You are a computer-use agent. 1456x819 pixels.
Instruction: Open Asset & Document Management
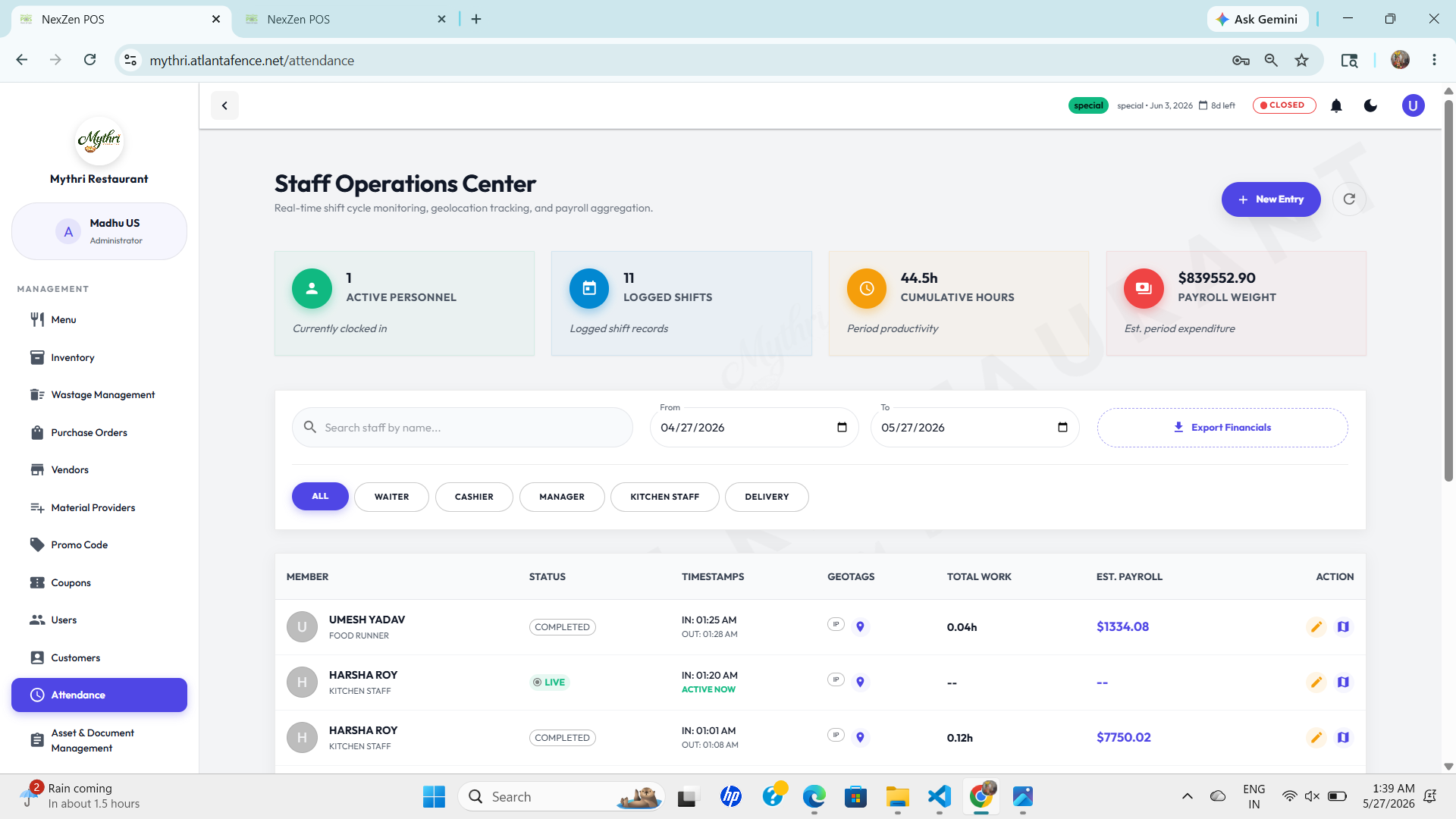[99, 740]
